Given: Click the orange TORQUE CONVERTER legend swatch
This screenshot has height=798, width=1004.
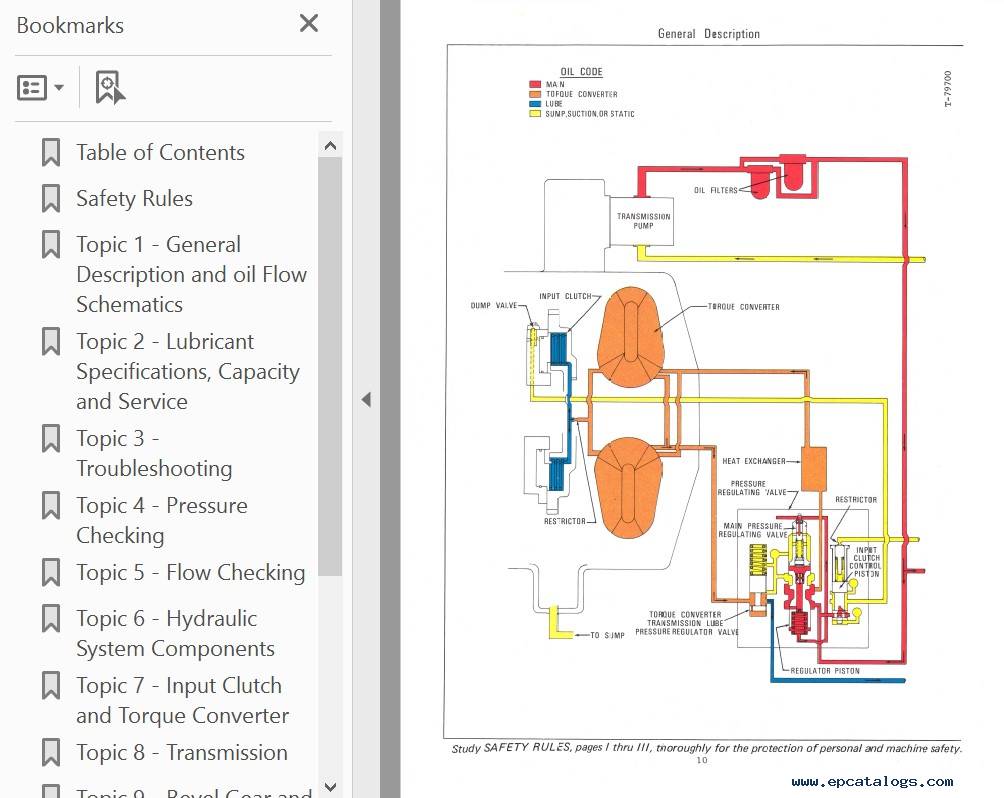Looking at the screenshot, I should pyautogui.click(x=535, y=94).
